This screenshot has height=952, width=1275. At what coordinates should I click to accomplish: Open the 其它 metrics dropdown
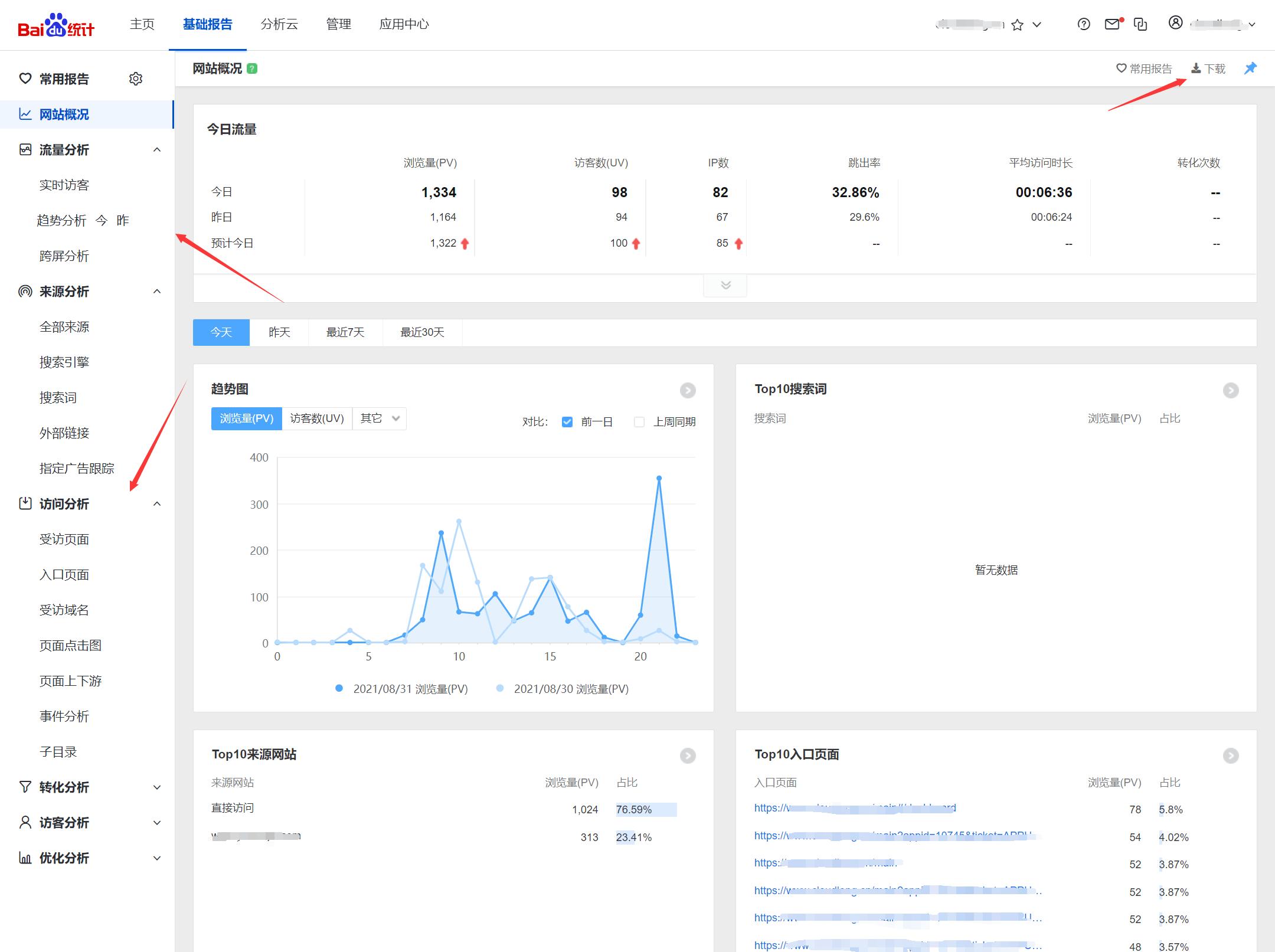coord(380,418)
